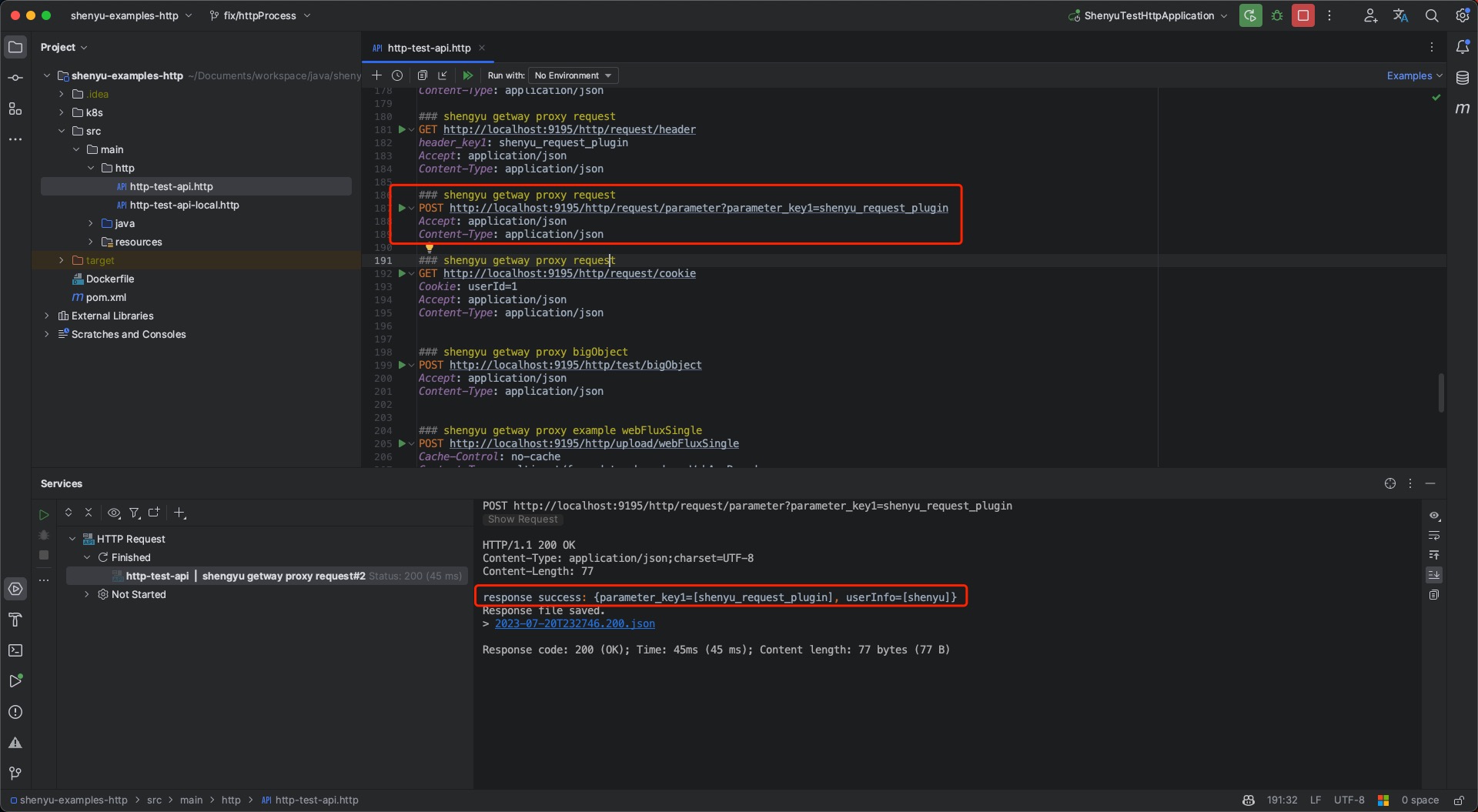Viewport: 1478px width, 812px height.
Task: Expand the Not Started services node
Action: tap(87, 594)
